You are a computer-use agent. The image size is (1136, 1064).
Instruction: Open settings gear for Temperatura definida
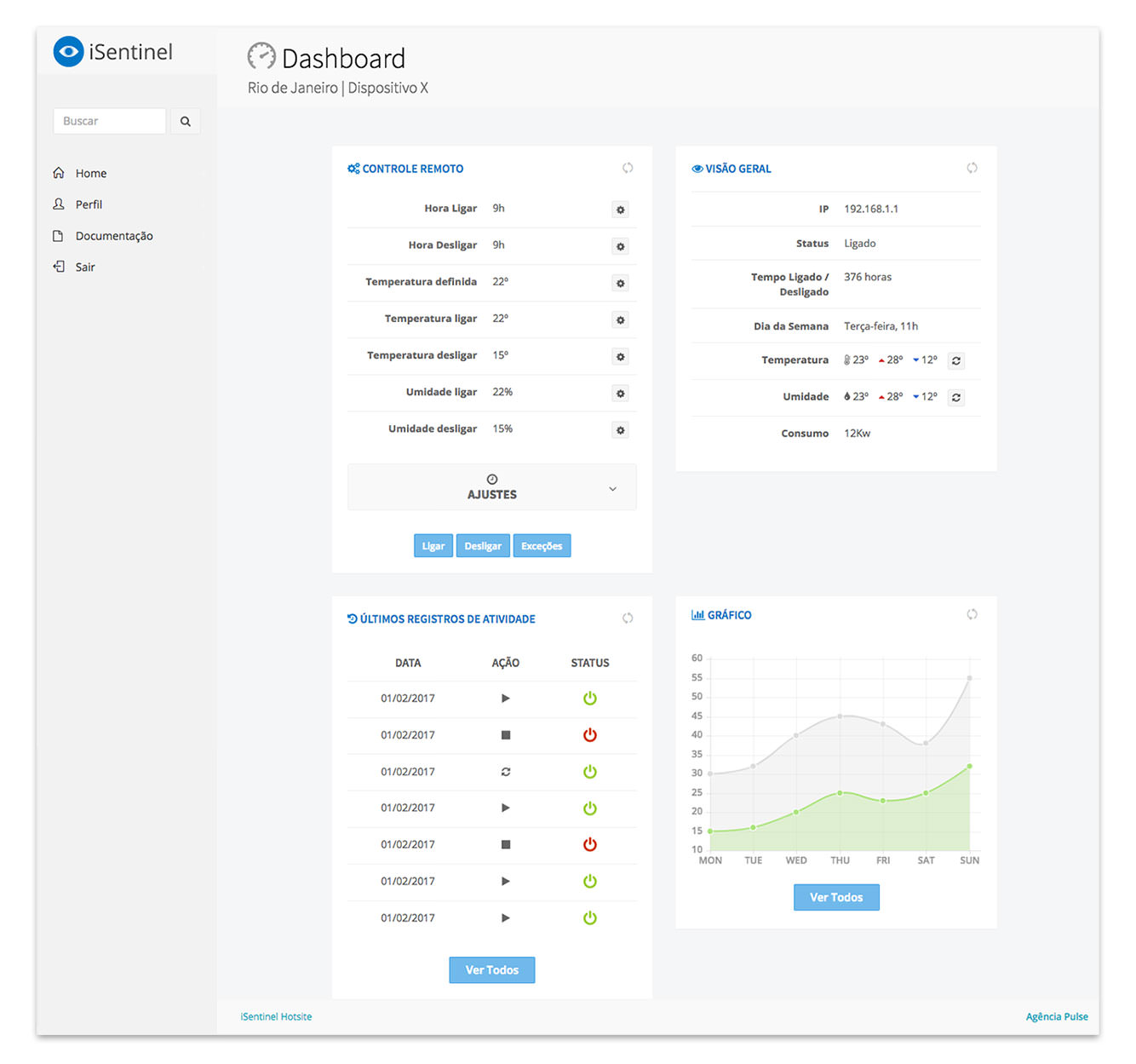pyautogui.click(x=620, y=284)
